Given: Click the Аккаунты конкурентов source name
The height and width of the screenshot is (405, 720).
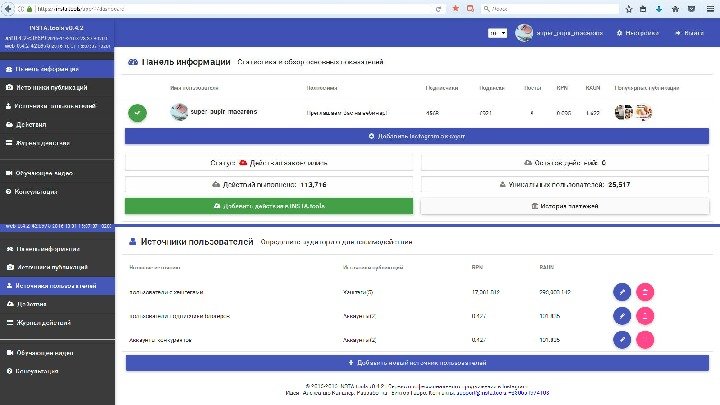Looking at the screenshot, I should point(160,340).
